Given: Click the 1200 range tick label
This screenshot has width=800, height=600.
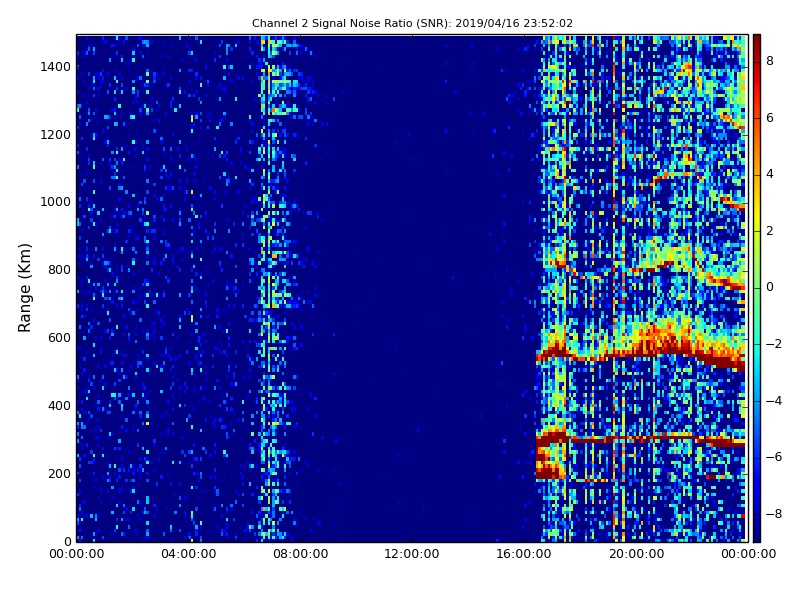Looking at the screenshot, I should pos(56,135).
